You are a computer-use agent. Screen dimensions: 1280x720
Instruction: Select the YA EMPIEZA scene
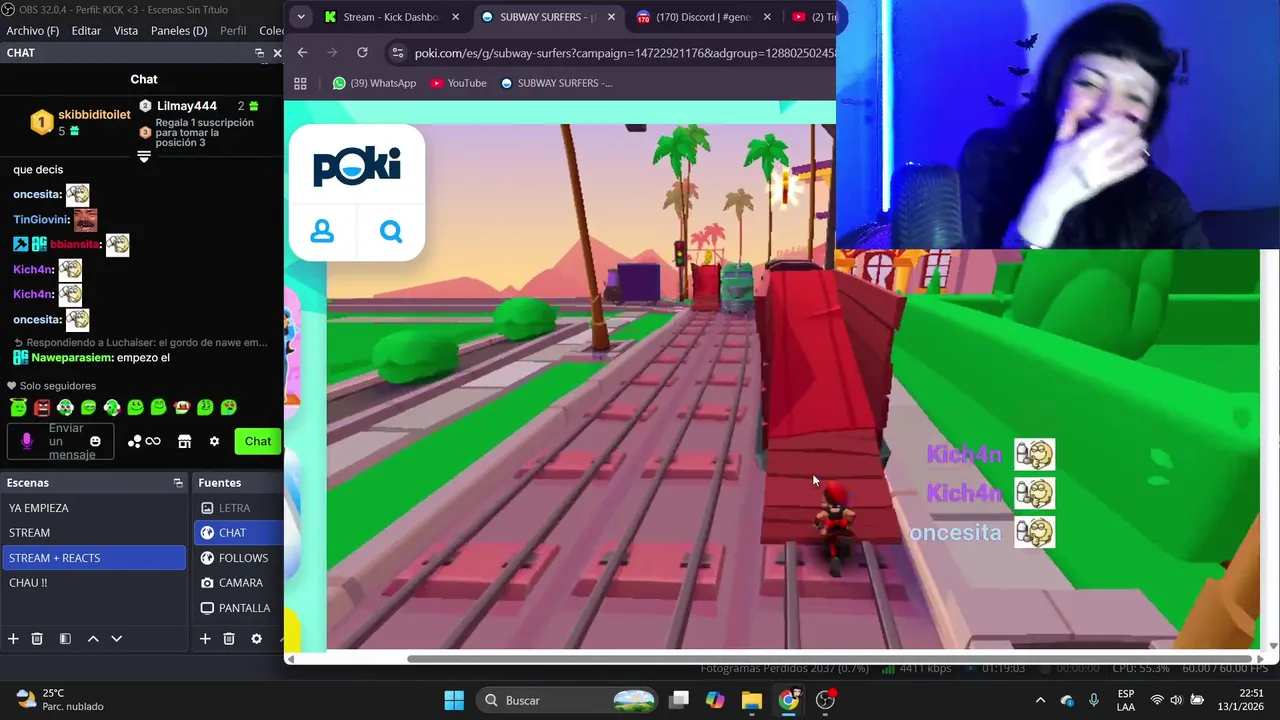coord(94,508)
